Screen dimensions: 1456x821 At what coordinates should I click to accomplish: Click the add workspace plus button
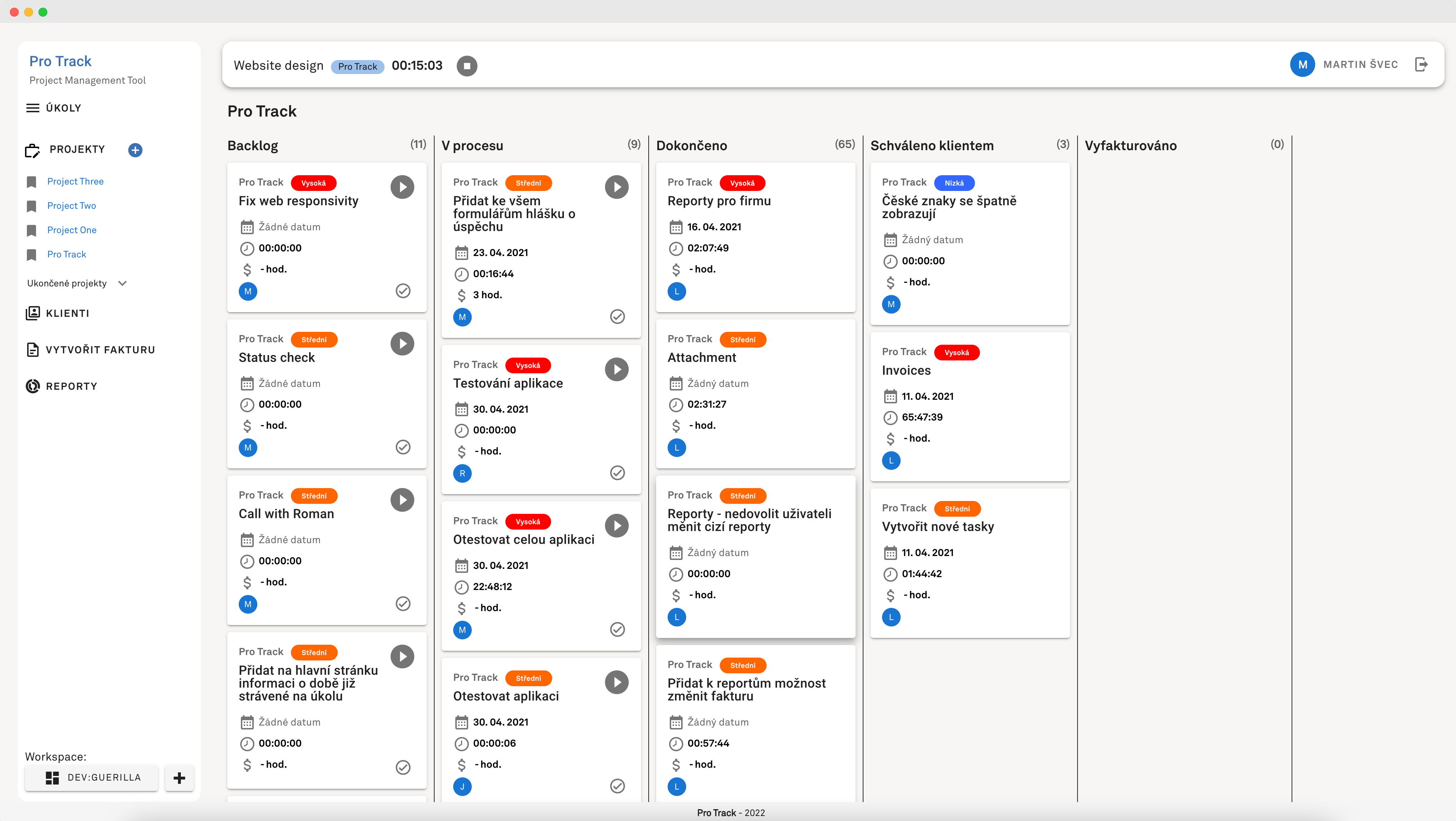pyautogui.click(x=179, y=778)
